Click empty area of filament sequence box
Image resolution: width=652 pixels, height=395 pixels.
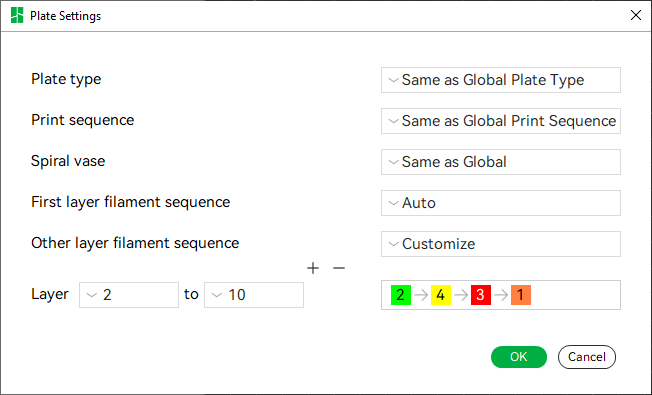(576, 295)
